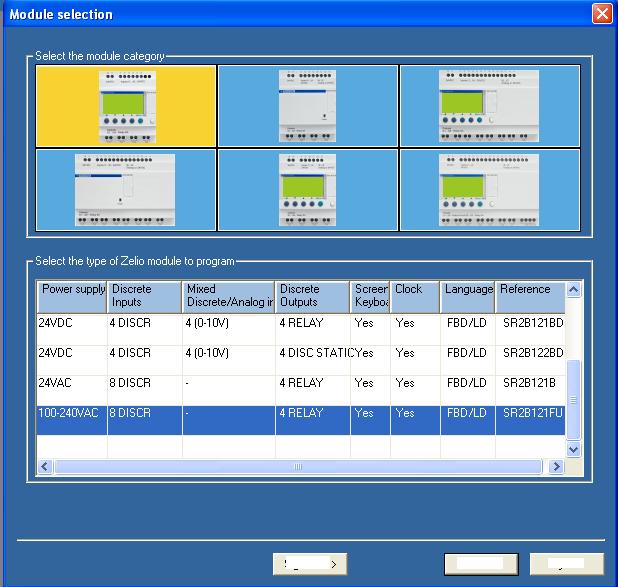The height and width of the screenshot is (587, 618).
Task: Click the Discrete Outputs column header
Action: pyautogui.click(x=313, y=297)
